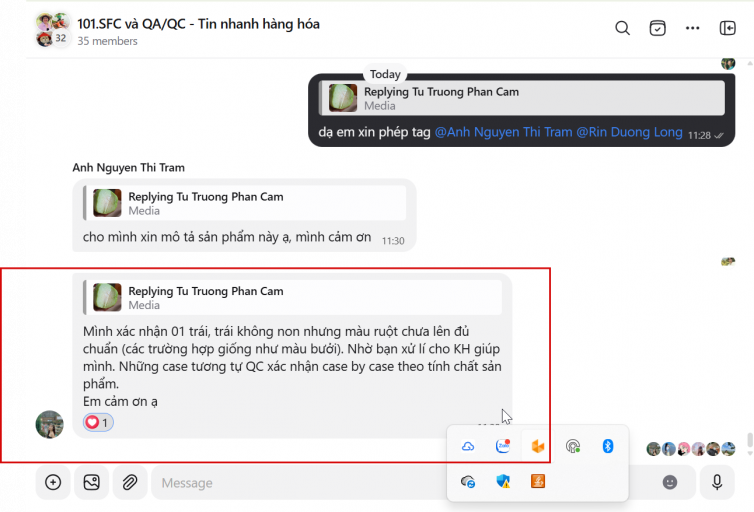
Task: Click the sender avatar beside the heart reaction
Action: click(x=50, y=425)
